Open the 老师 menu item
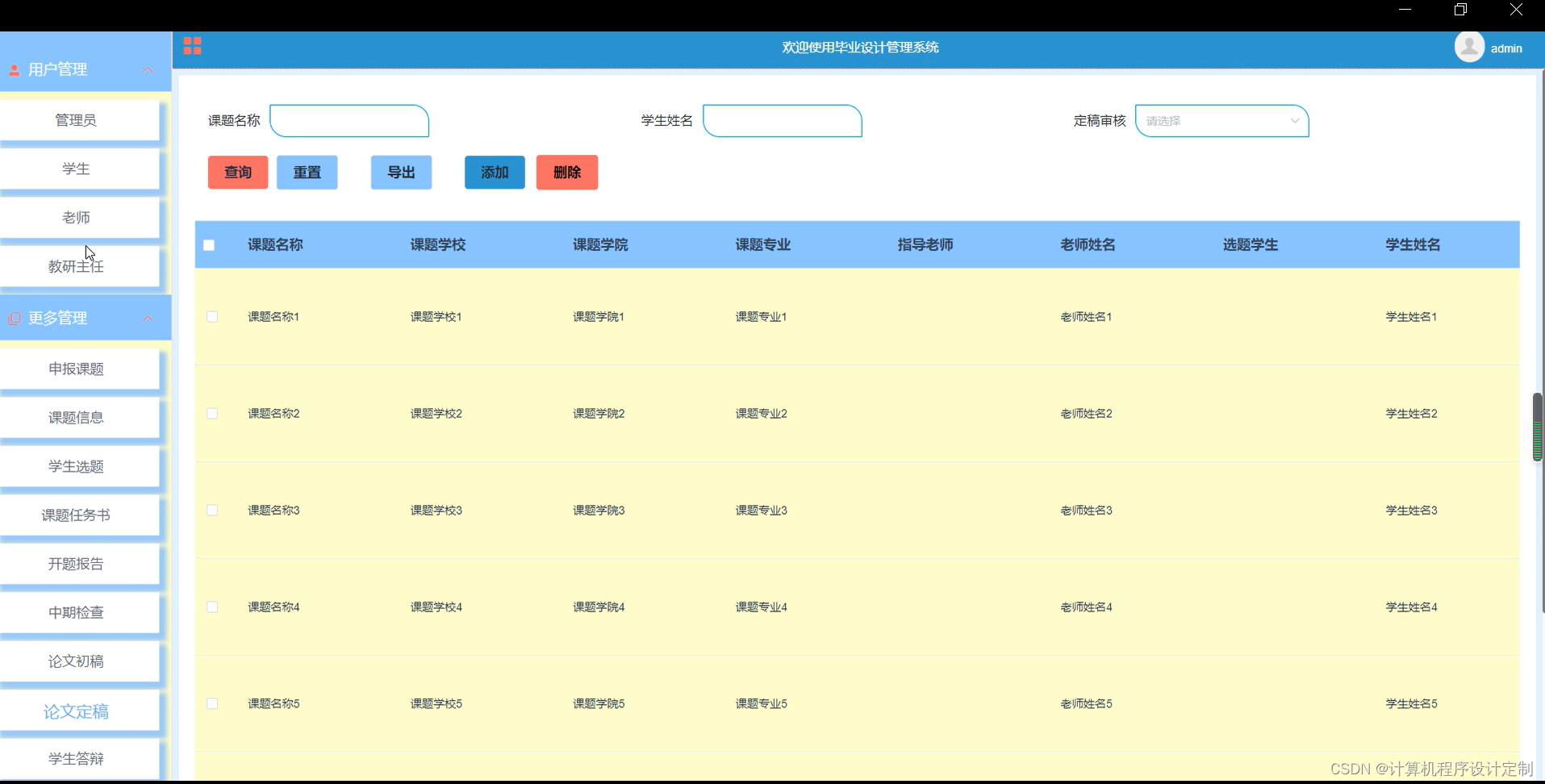Viewport: 1545px width, 784px height. [79, 218]
